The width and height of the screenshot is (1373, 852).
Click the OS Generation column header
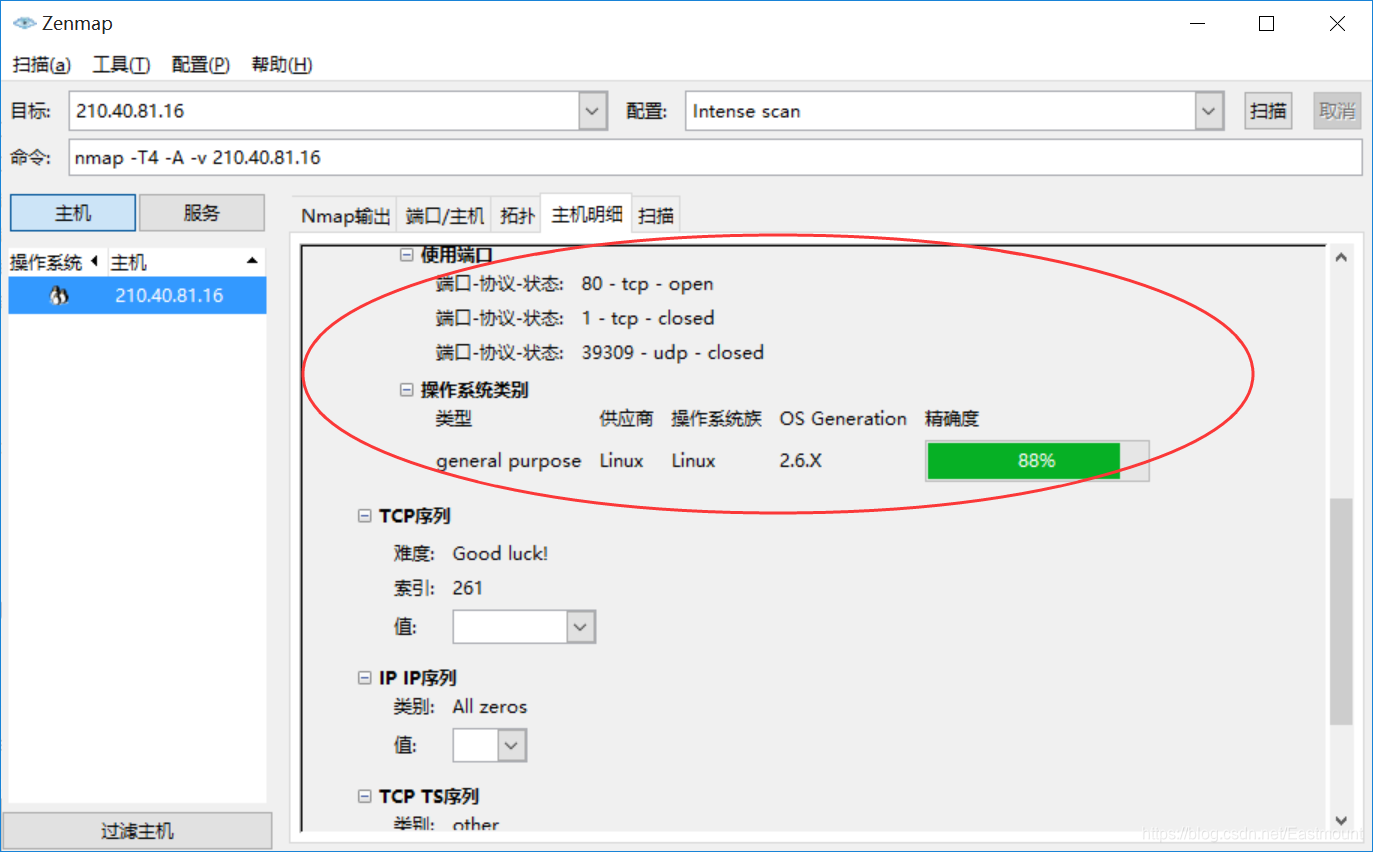point(843,419)
